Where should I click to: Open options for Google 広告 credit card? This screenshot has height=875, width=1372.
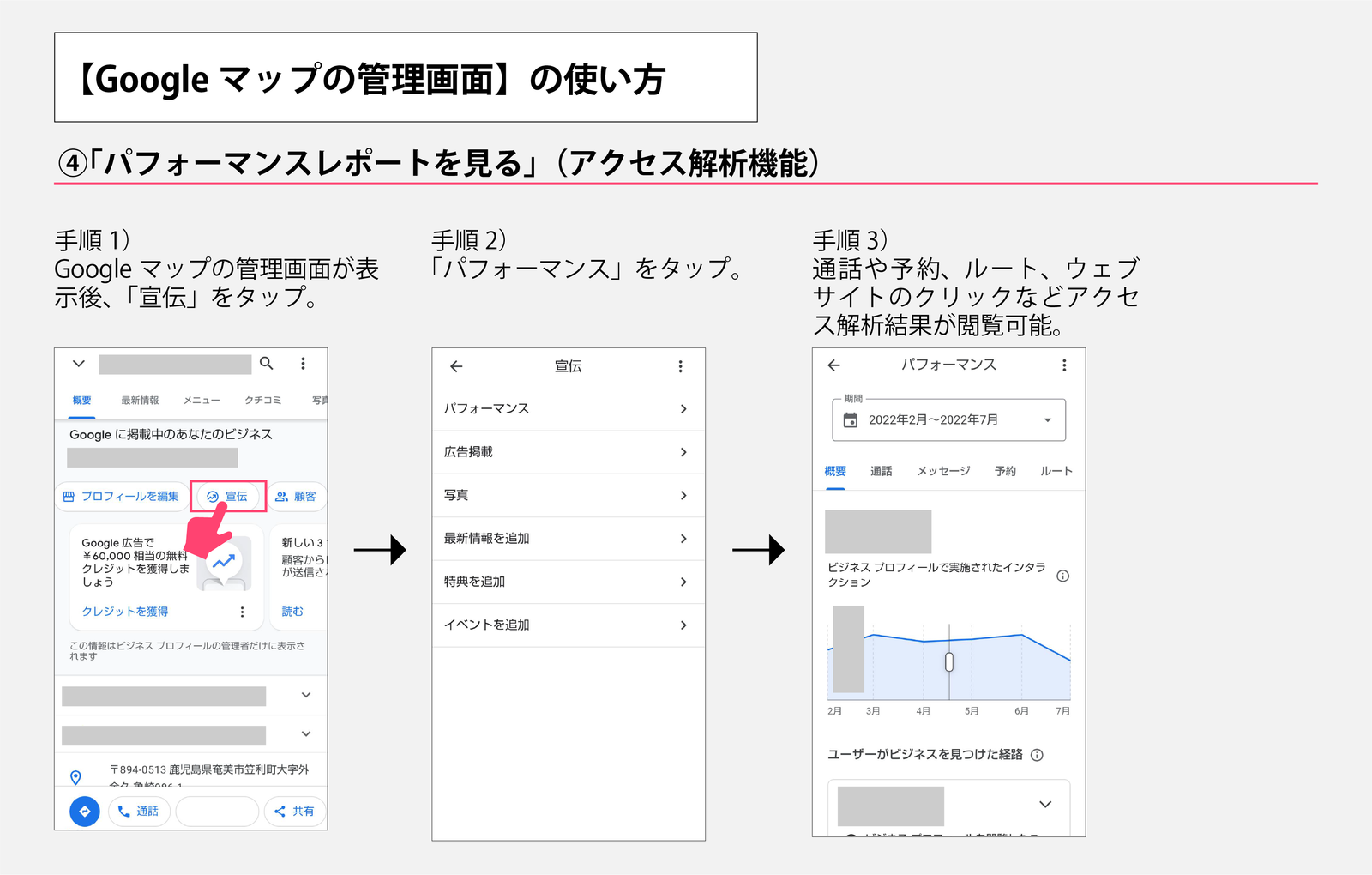[242, 612]
